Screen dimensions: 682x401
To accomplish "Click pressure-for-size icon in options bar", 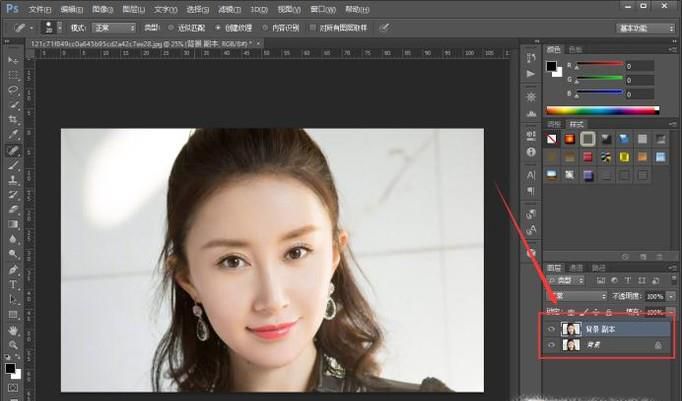I will (383, 28).
